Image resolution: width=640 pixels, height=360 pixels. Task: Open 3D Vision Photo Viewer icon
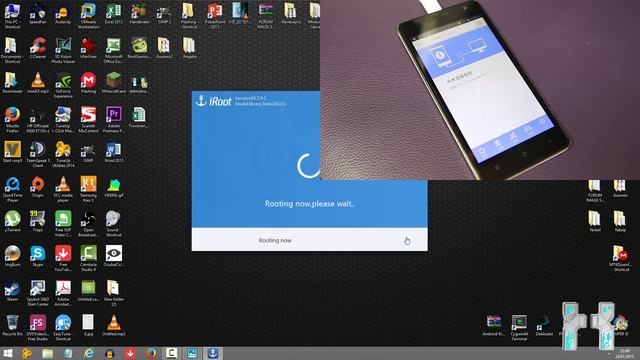pos(63,51)
